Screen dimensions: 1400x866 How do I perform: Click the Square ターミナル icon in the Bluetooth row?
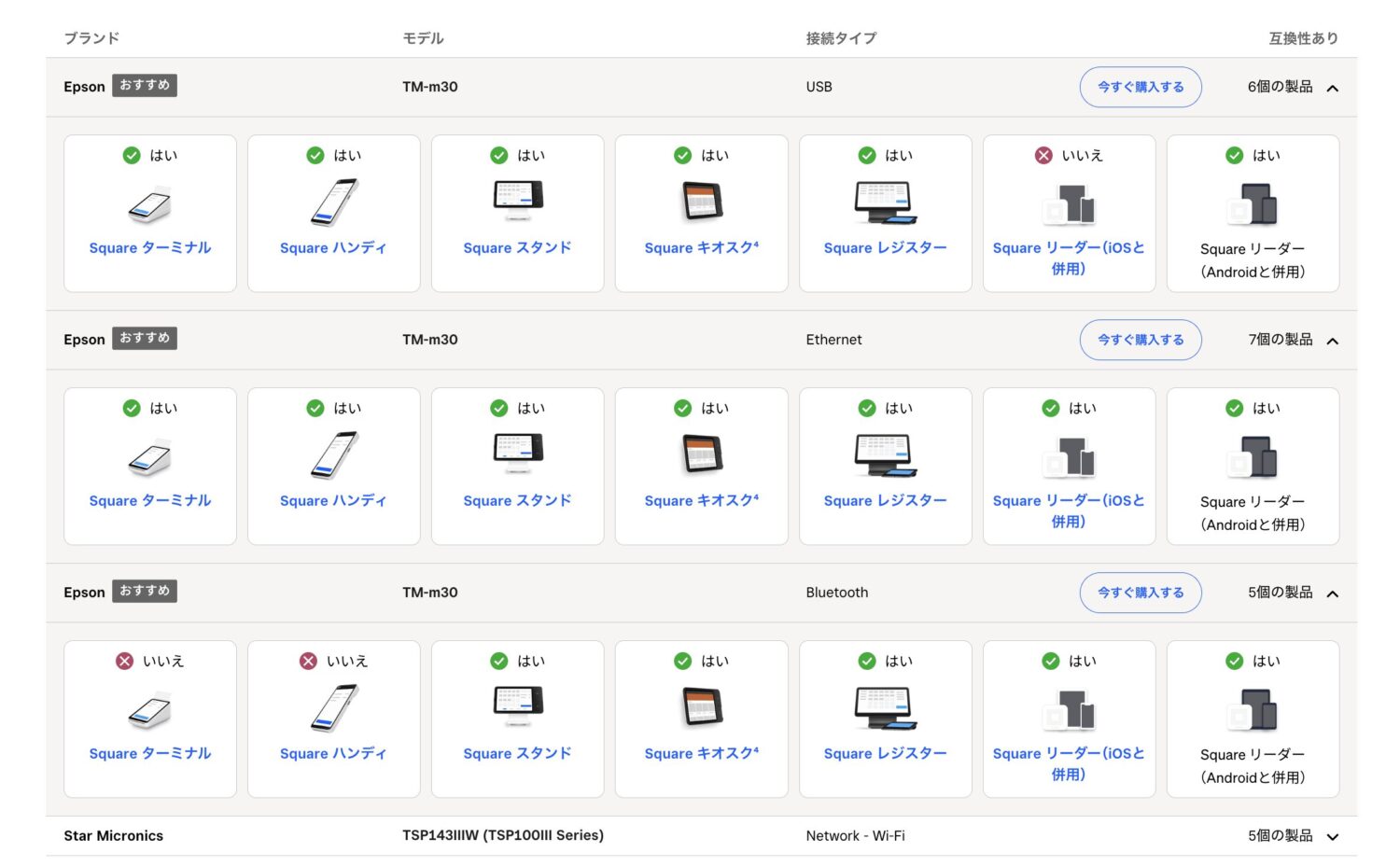(149, 709)
